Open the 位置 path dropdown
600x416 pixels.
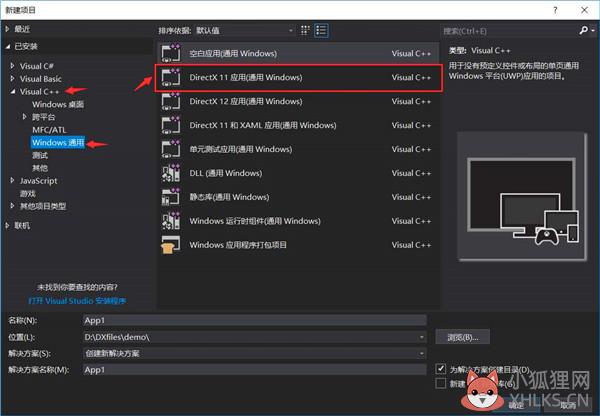tap(421, 337)
